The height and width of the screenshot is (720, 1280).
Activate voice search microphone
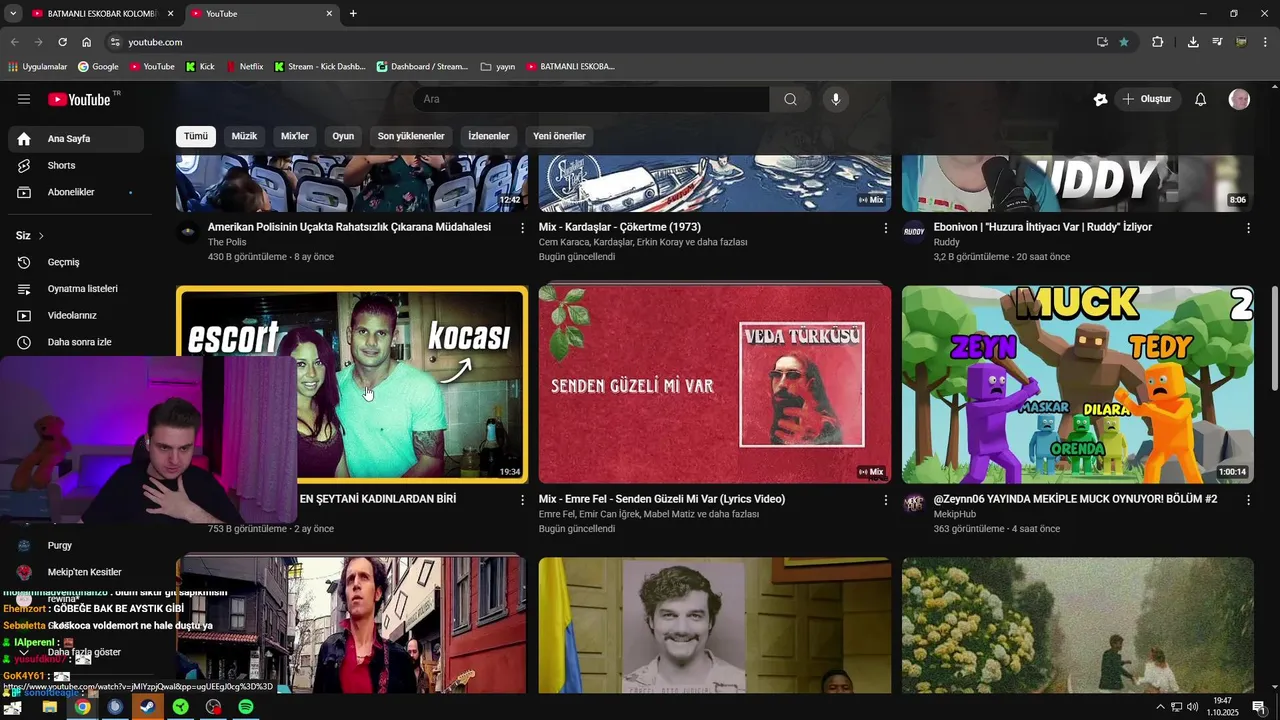coord(836,99)
